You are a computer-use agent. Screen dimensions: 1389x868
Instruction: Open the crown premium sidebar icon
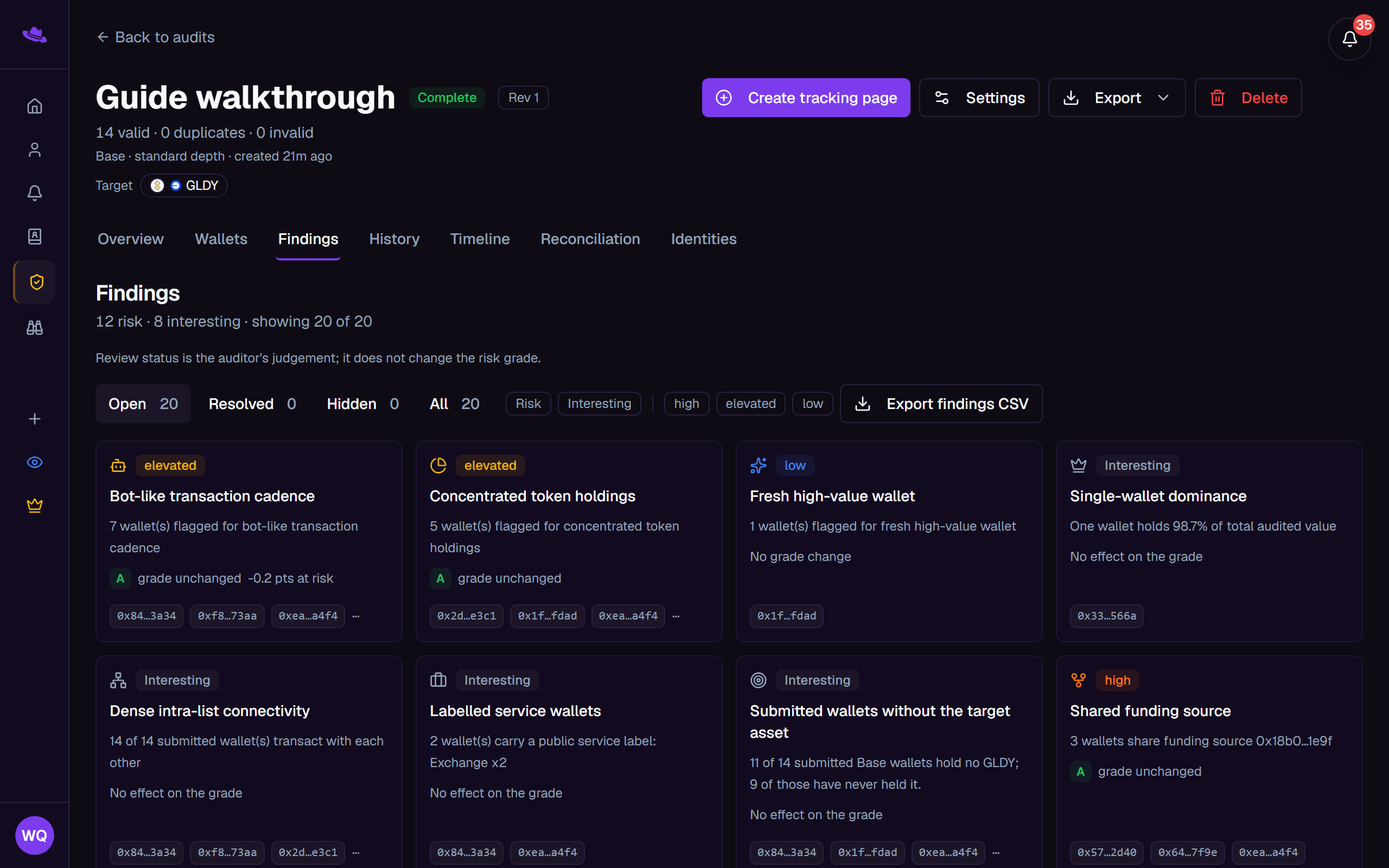[34, 505]
